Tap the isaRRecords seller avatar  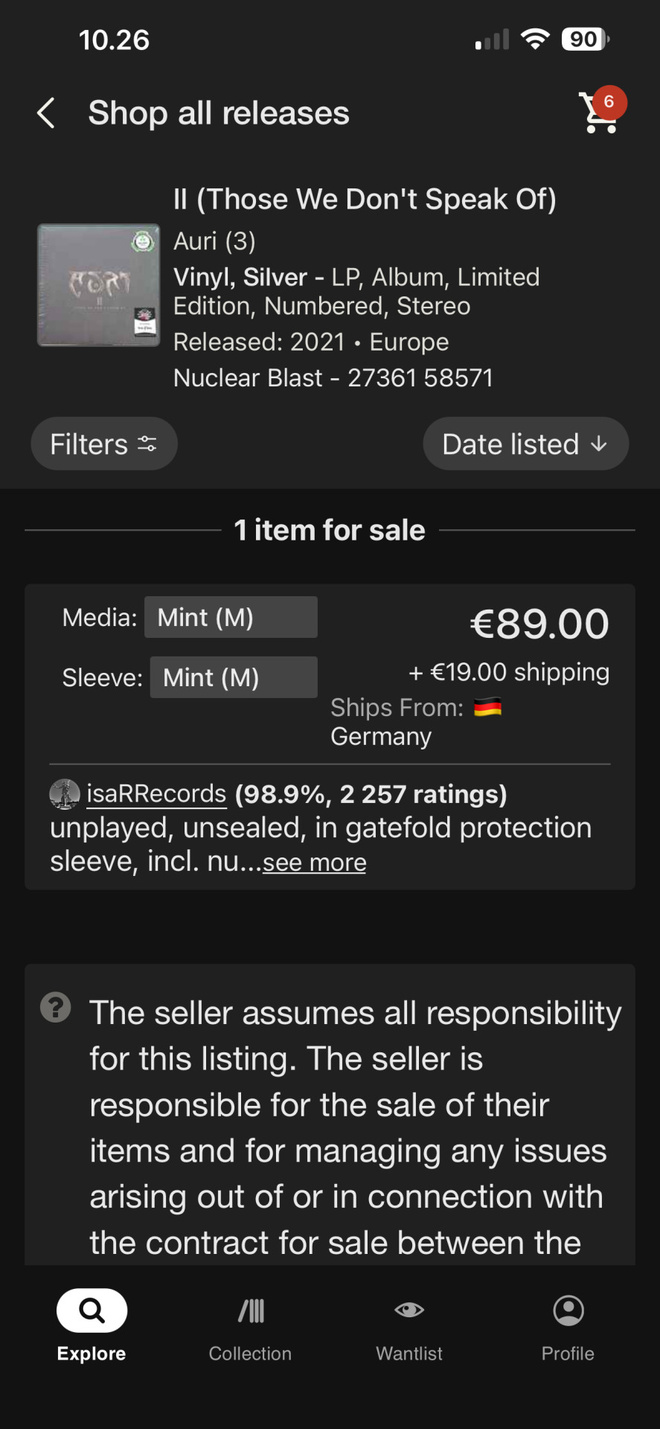(65, 794)
